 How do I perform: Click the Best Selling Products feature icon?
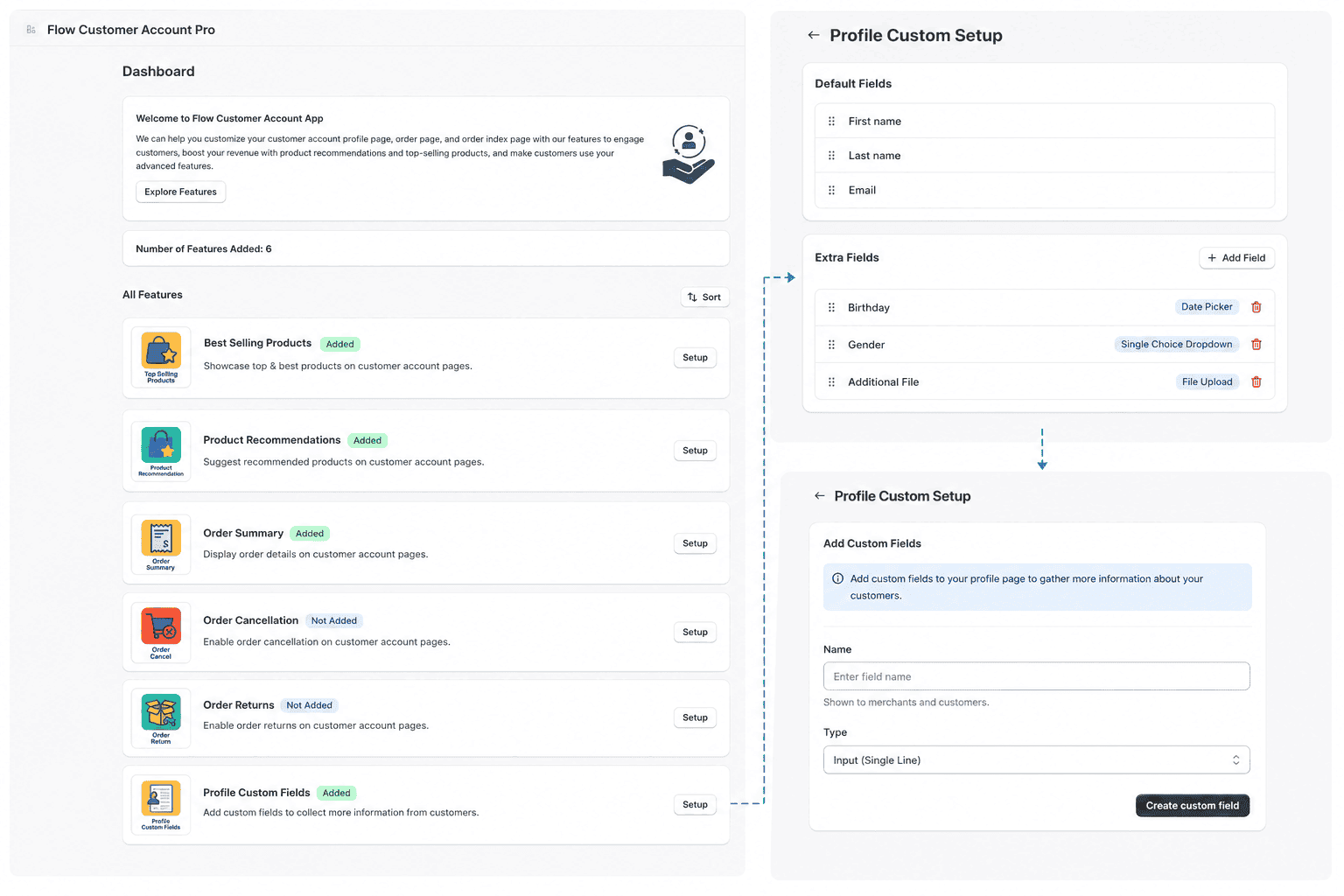tap(161, 358)
